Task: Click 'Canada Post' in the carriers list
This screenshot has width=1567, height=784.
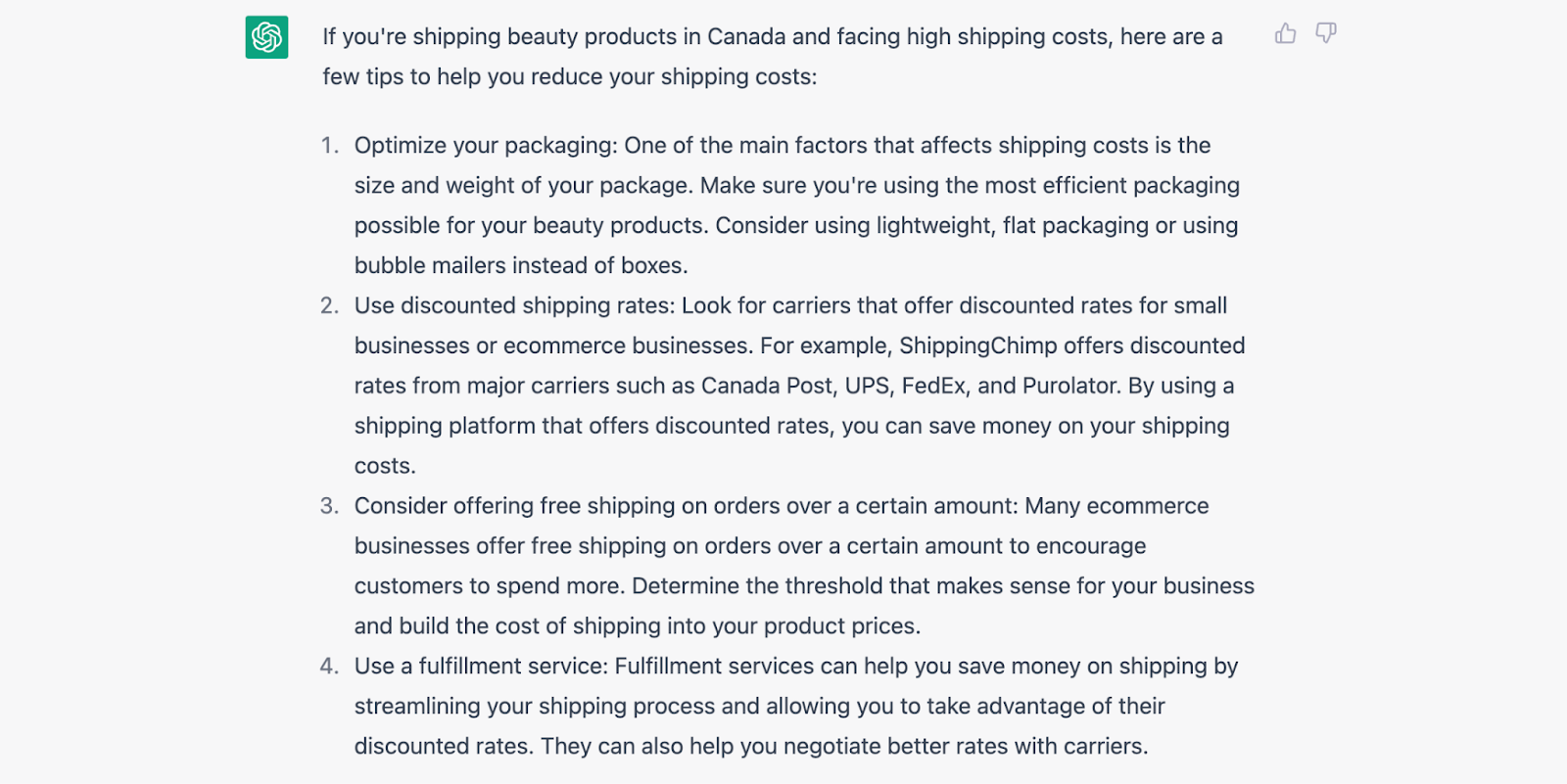Action: 767,387
